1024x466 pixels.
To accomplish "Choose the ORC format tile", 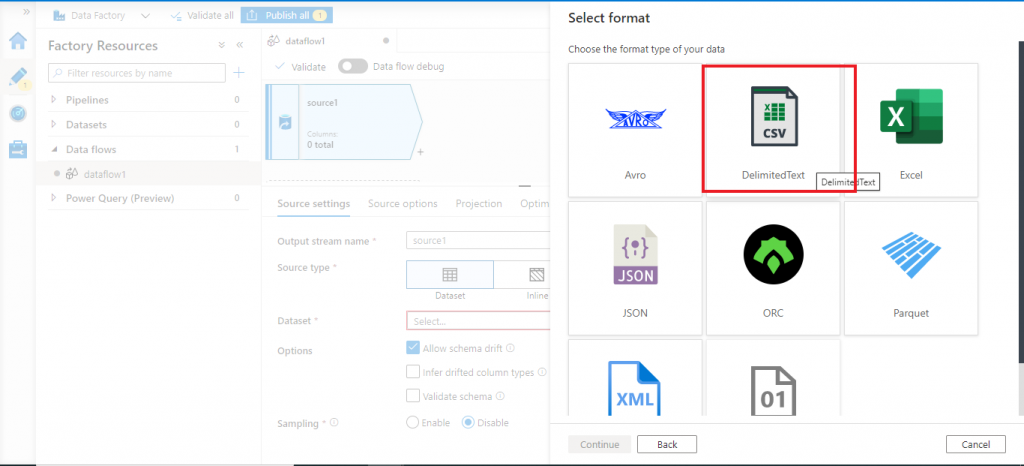I will click(x=773, y=268).
